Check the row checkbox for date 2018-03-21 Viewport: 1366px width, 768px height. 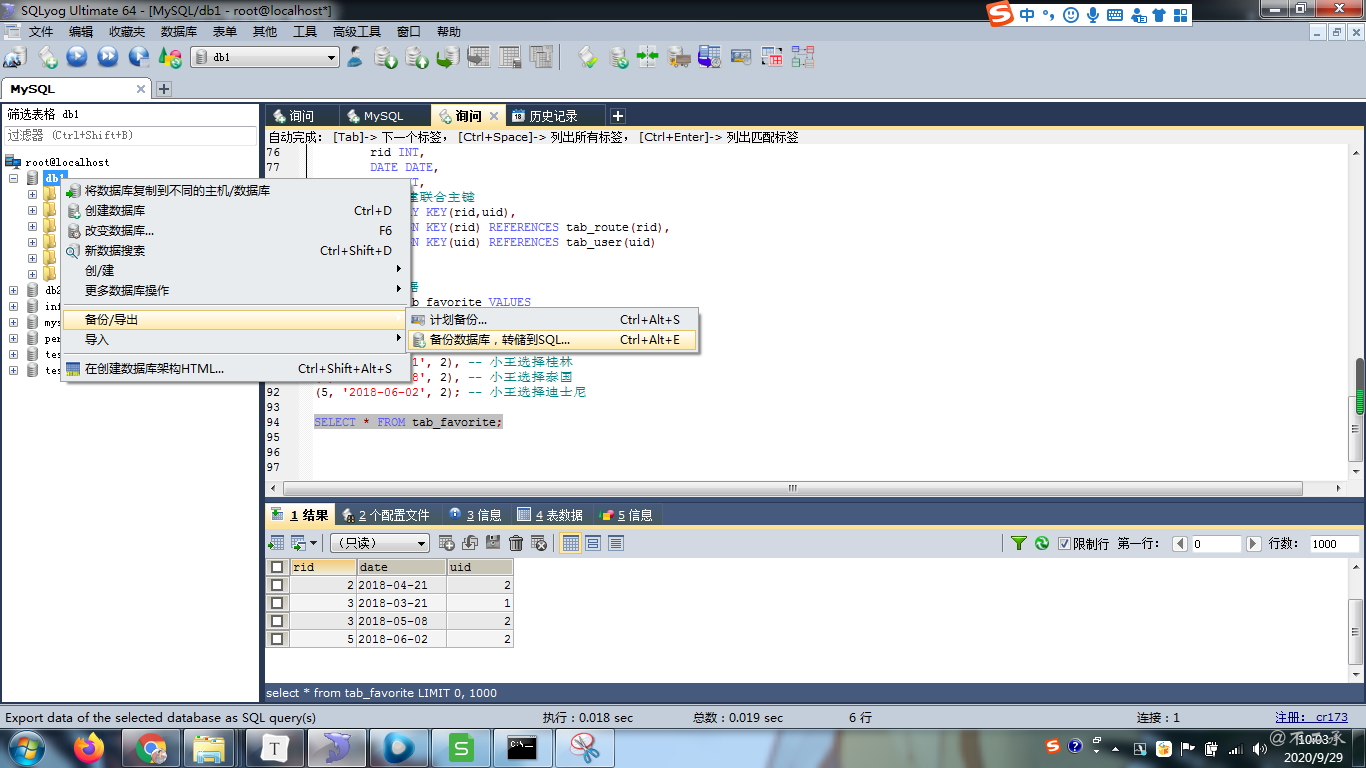277,603
